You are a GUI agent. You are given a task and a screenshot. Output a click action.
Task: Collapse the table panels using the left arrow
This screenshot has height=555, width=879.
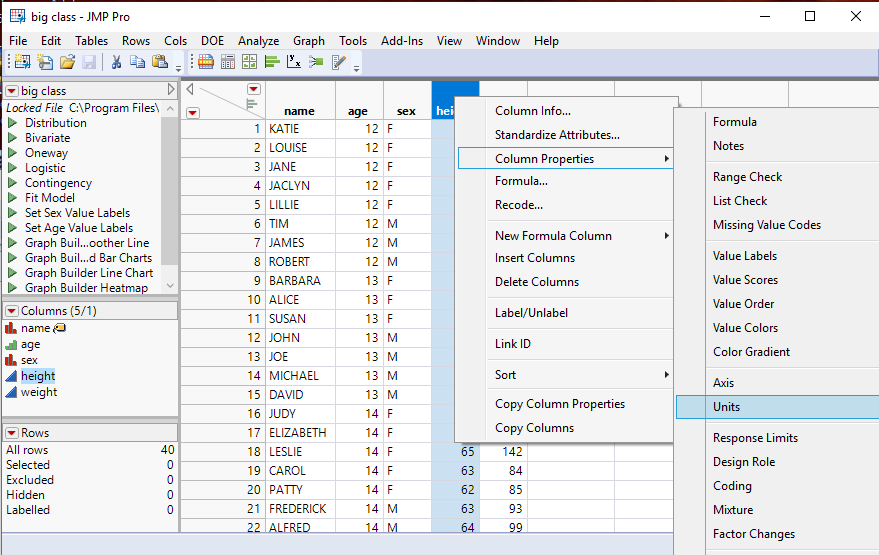189,89
